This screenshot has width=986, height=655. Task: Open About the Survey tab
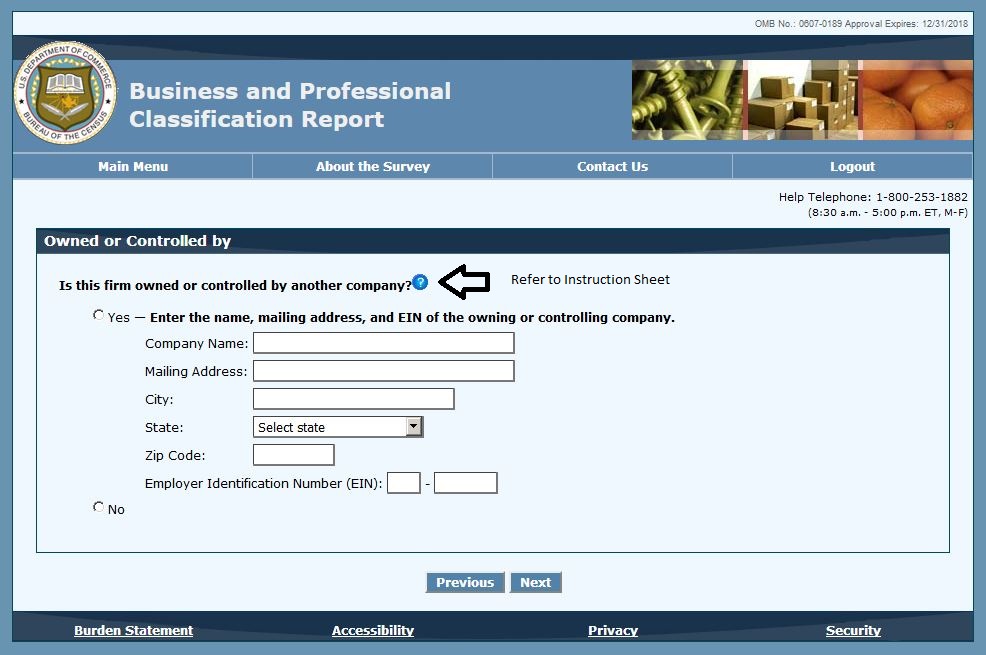tap(373, 167)
